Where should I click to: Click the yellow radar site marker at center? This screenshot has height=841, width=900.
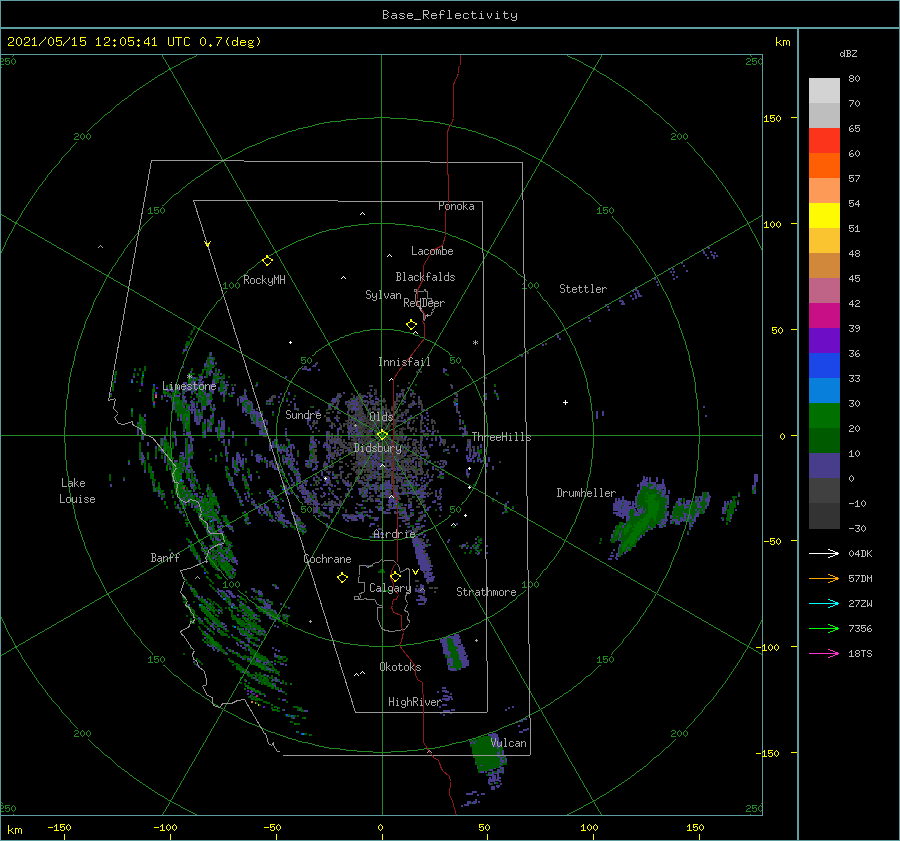point(382,435)
